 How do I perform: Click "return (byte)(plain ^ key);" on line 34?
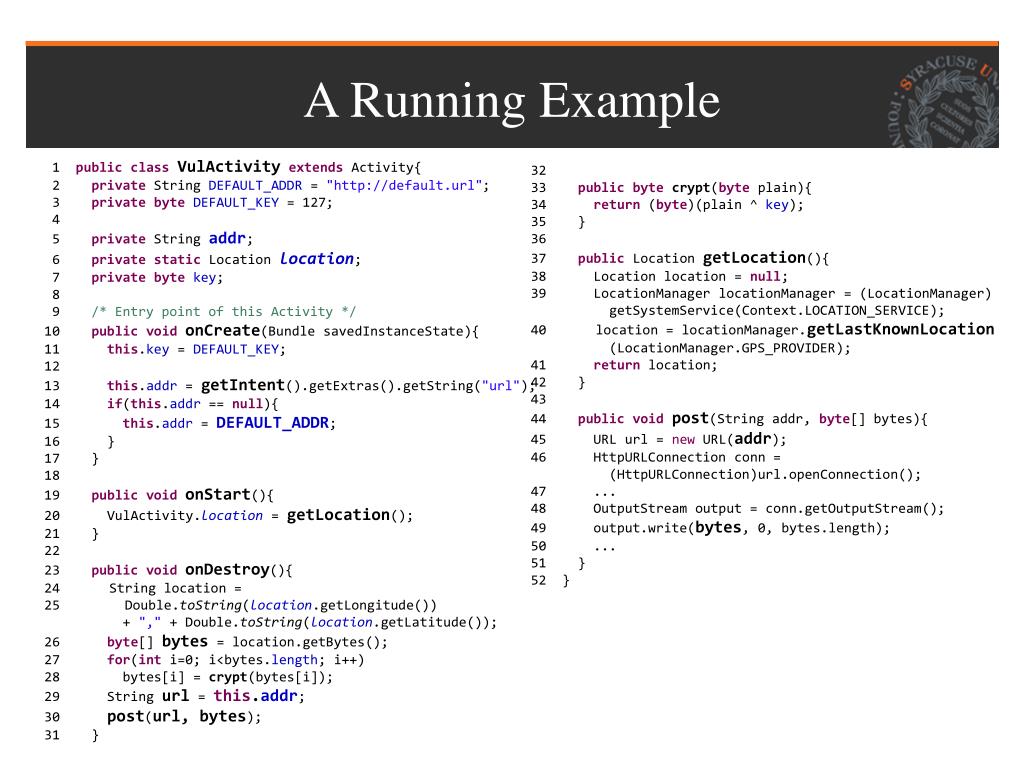pyautogui.click(x=698, y=205)
